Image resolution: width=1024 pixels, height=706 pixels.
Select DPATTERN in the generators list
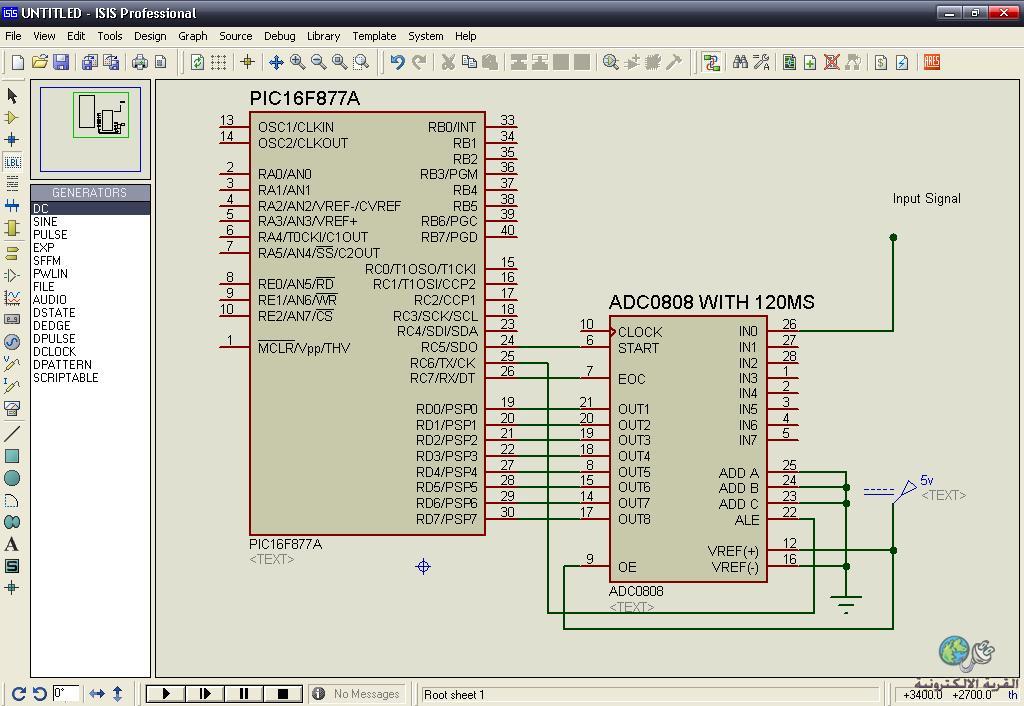pyautogui.click(x=91, y=364)
